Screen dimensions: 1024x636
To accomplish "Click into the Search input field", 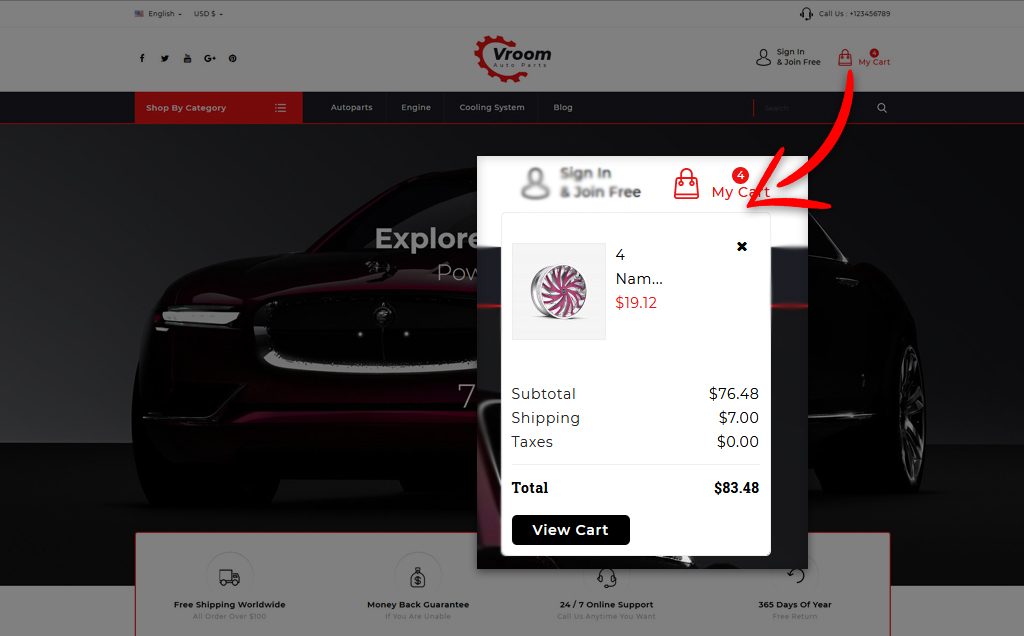I will (x=813, y=108).
